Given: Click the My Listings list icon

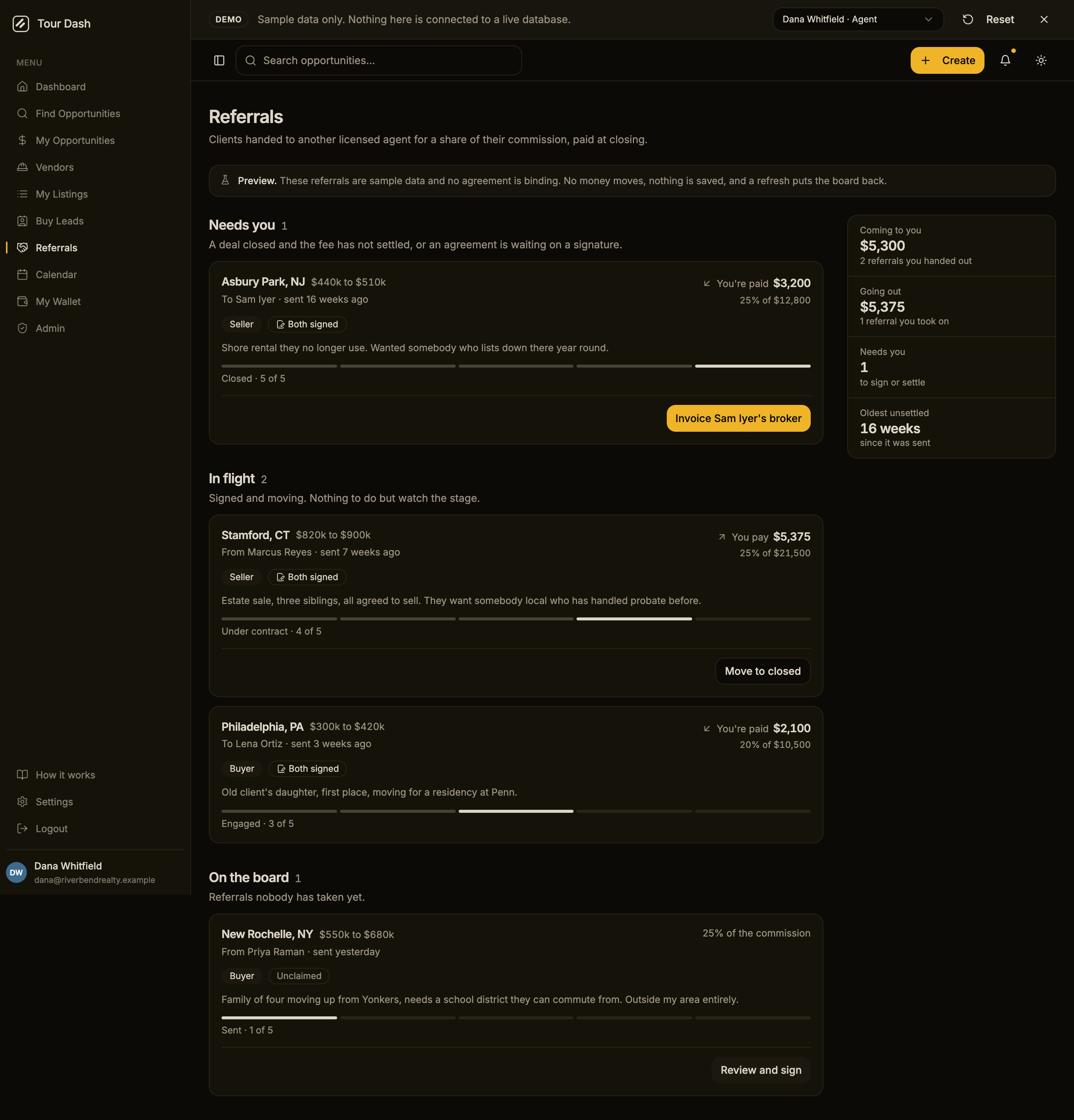Looking at the screenshot, I should coord(22,194).
